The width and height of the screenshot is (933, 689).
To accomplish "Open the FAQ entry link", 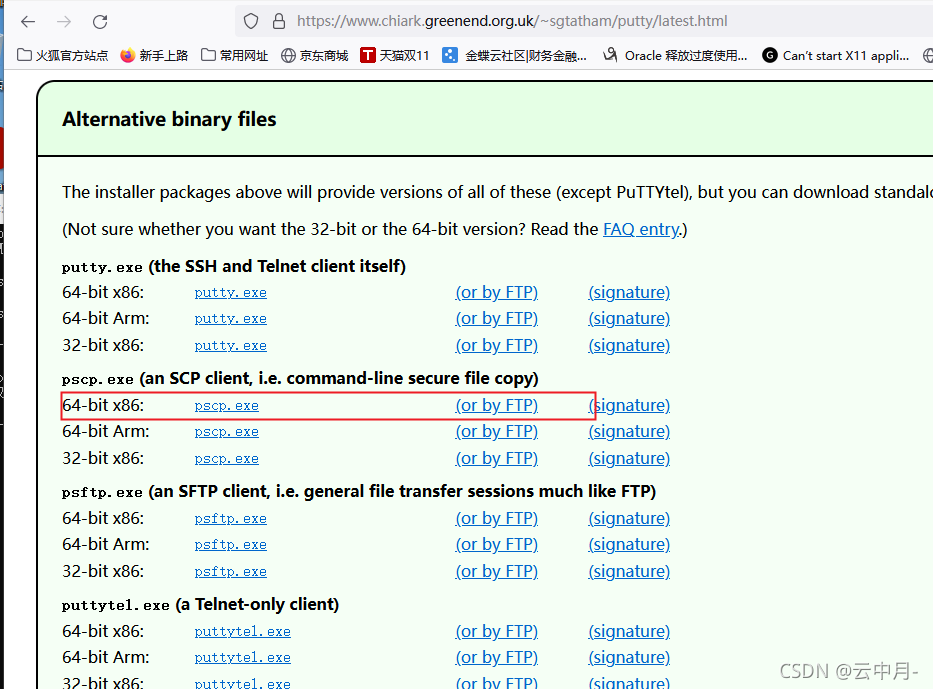I will click(641, 229).
